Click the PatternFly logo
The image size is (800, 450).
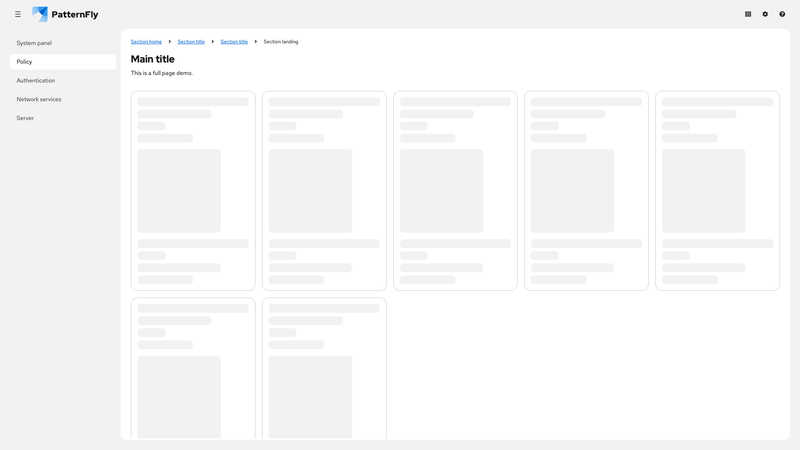65,14
